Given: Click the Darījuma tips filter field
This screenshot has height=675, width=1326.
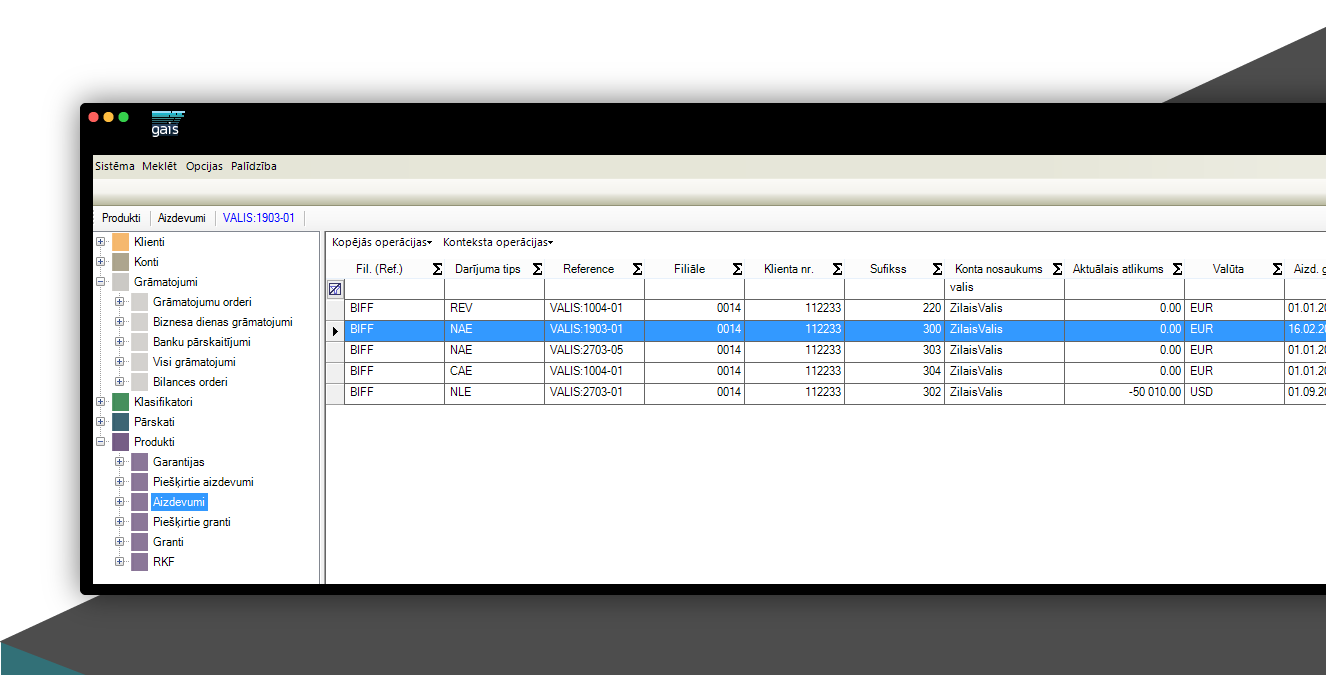Looking at the screenshot, I should tap(494, 288).
